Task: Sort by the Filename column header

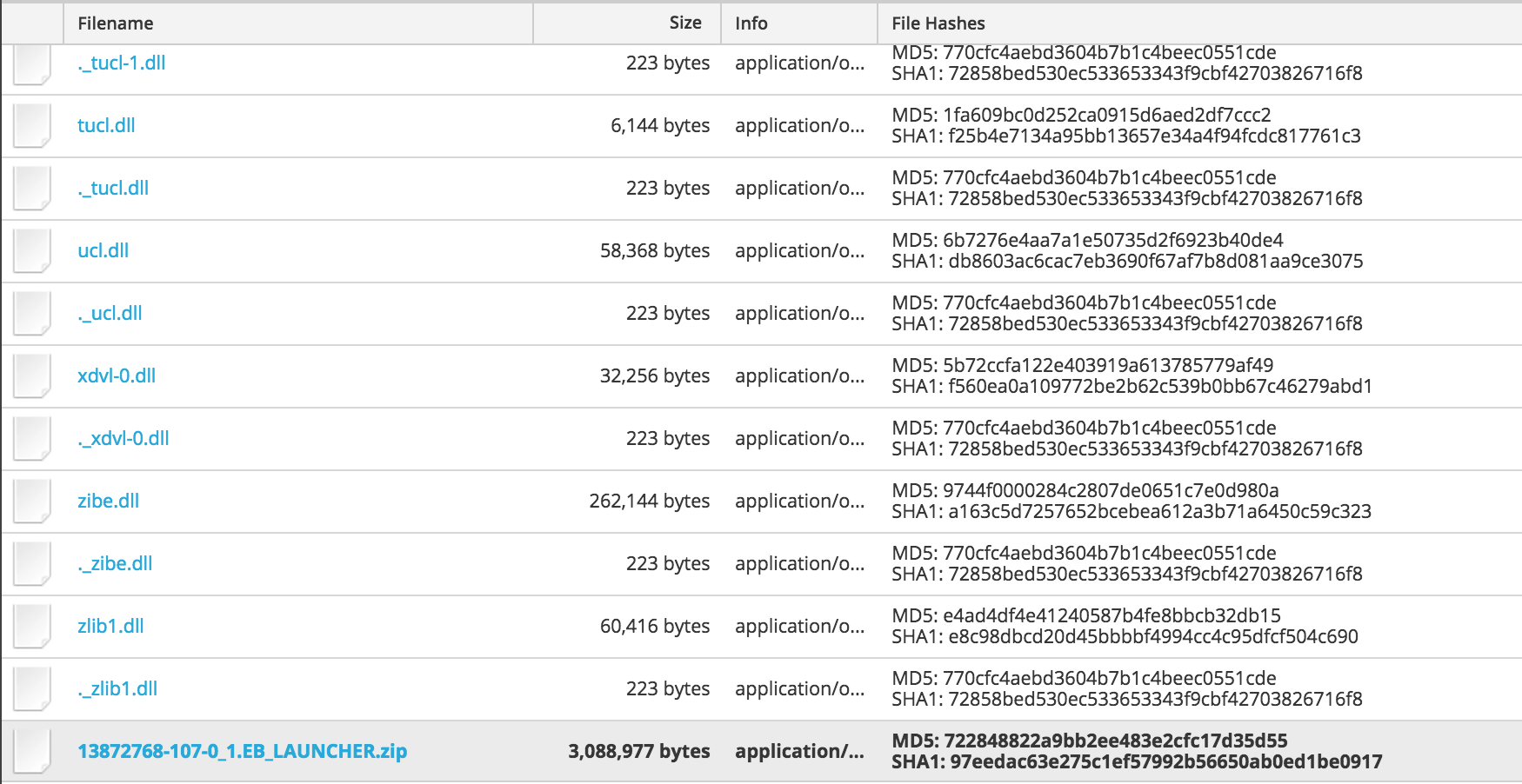Action: click(115, 23)
